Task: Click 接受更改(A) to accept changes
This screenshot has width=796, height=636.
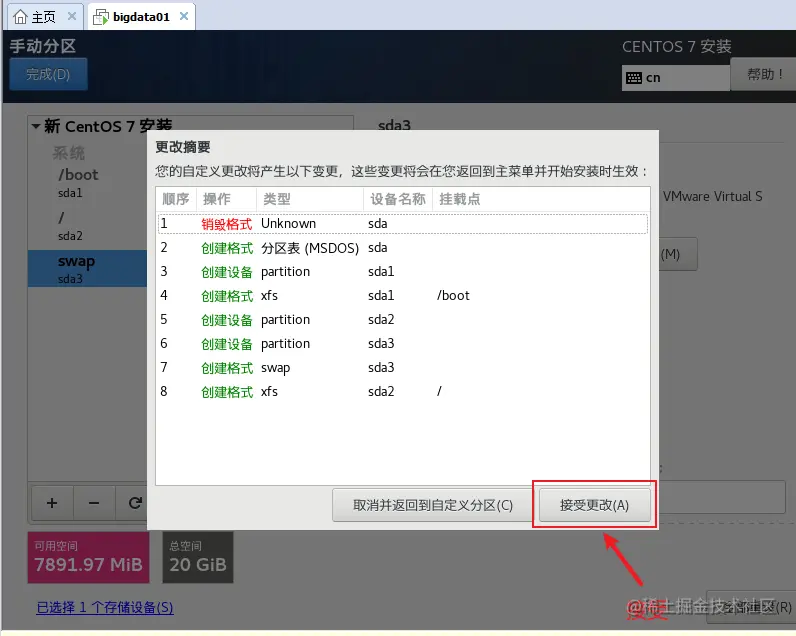Action: point(594,505)
